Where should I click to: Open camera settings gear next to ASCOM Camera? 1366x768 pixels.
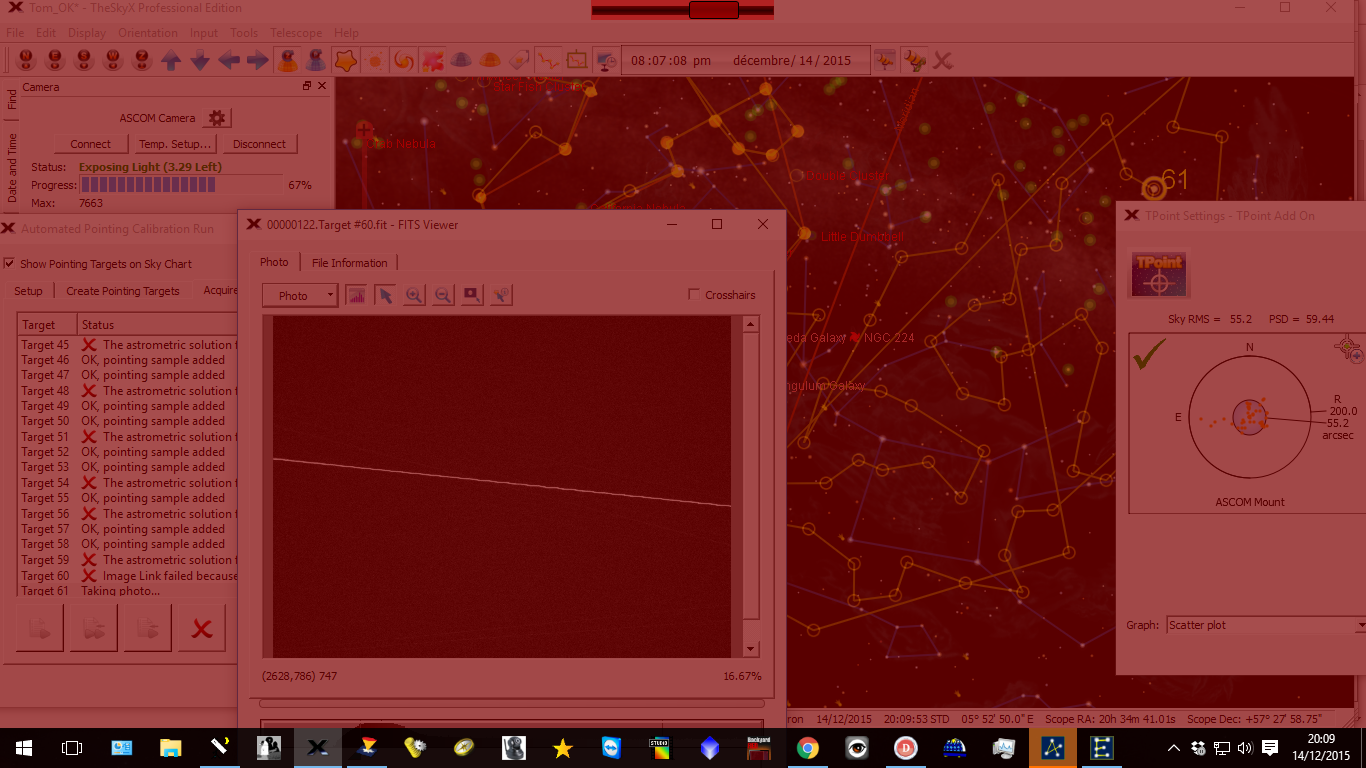(217, 118)
